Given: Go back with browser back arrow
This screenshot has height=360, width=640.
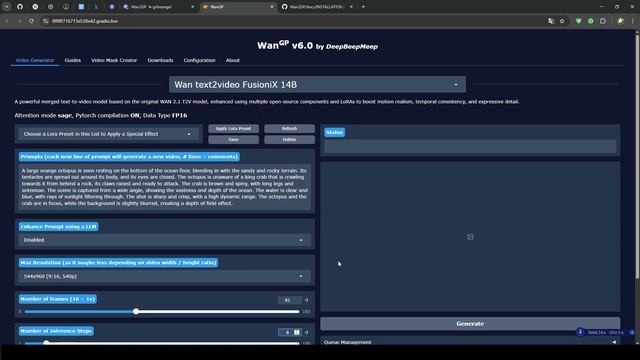Looking at the screenshot, I should (x=7, y=21).
